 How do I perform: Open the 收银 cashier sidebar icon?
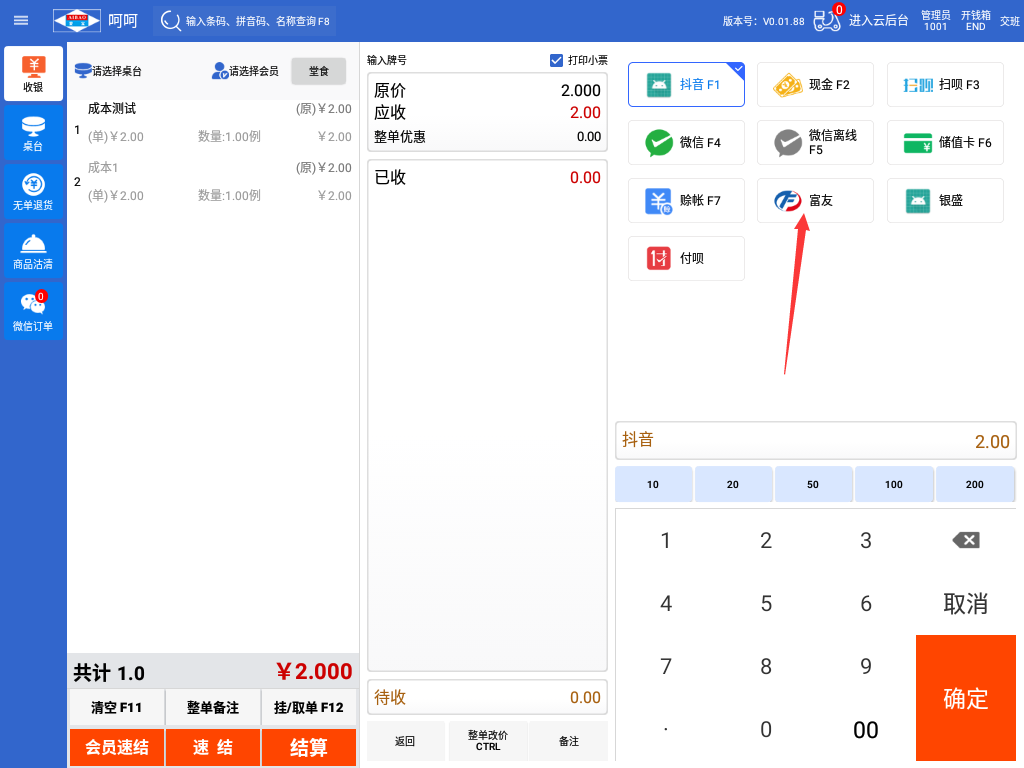33,73
